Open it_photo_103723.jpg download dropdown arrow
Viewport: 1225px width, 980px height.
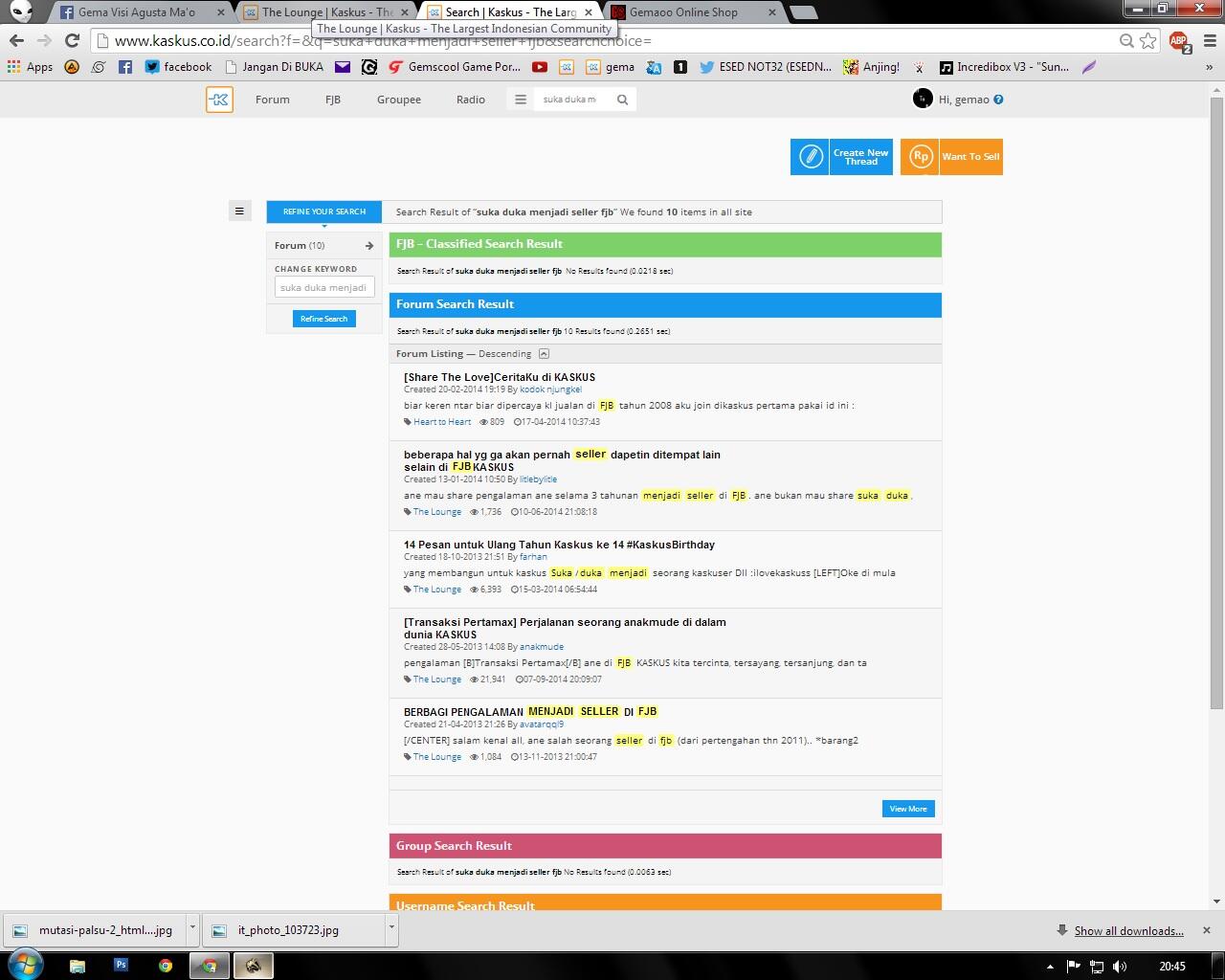(x=391, y=928)
